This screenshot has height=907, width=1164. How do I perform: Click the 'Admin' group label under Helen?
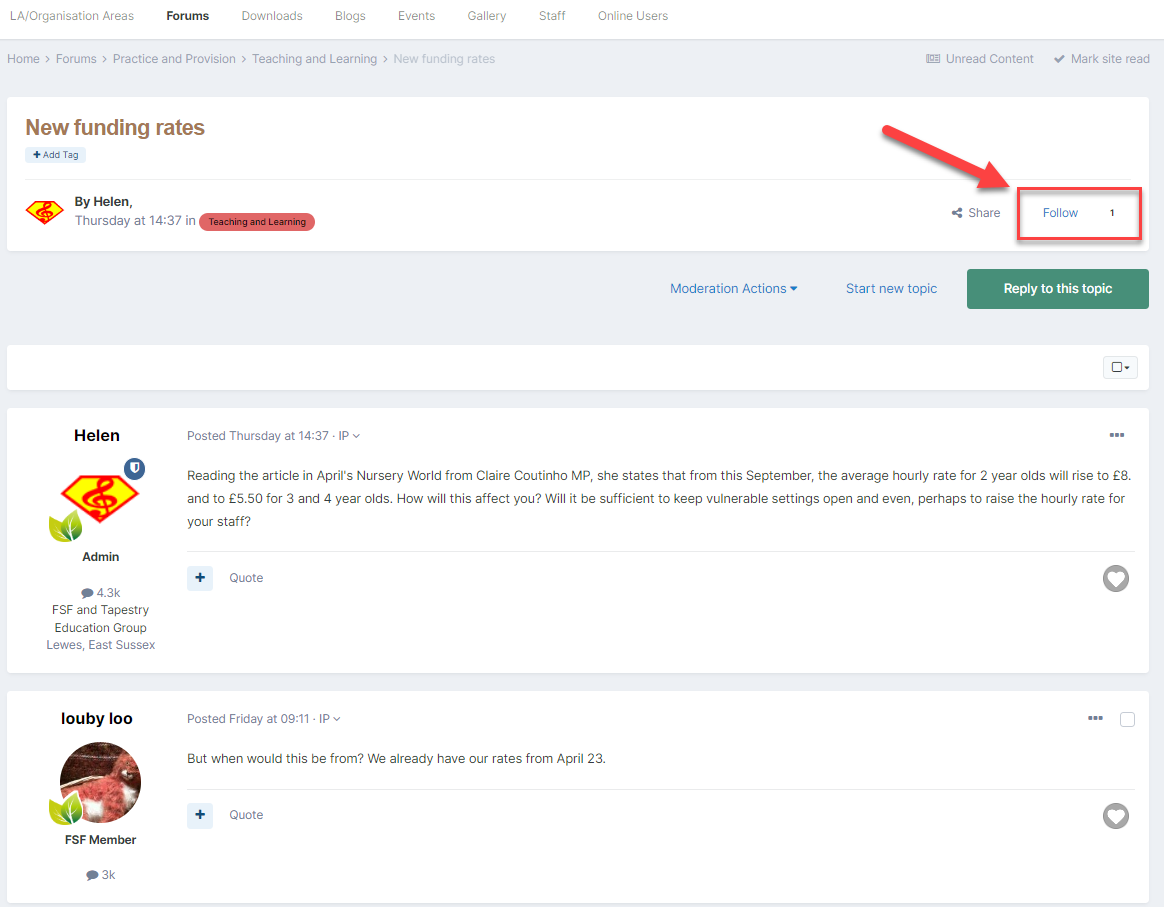(100, 557)
